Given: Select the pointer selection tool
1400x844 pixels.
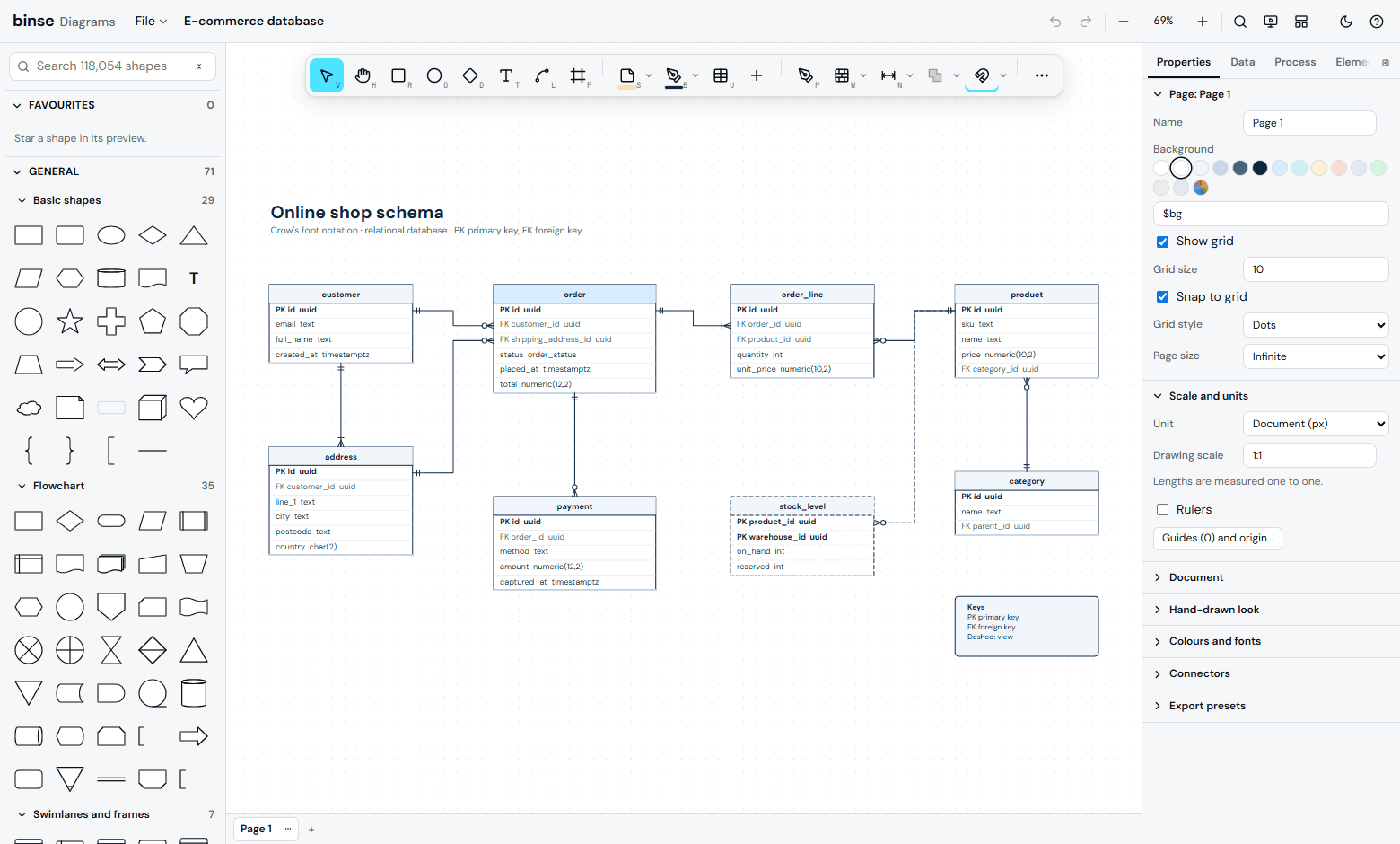Looking at the screenshot, I should tap(327, 75).
